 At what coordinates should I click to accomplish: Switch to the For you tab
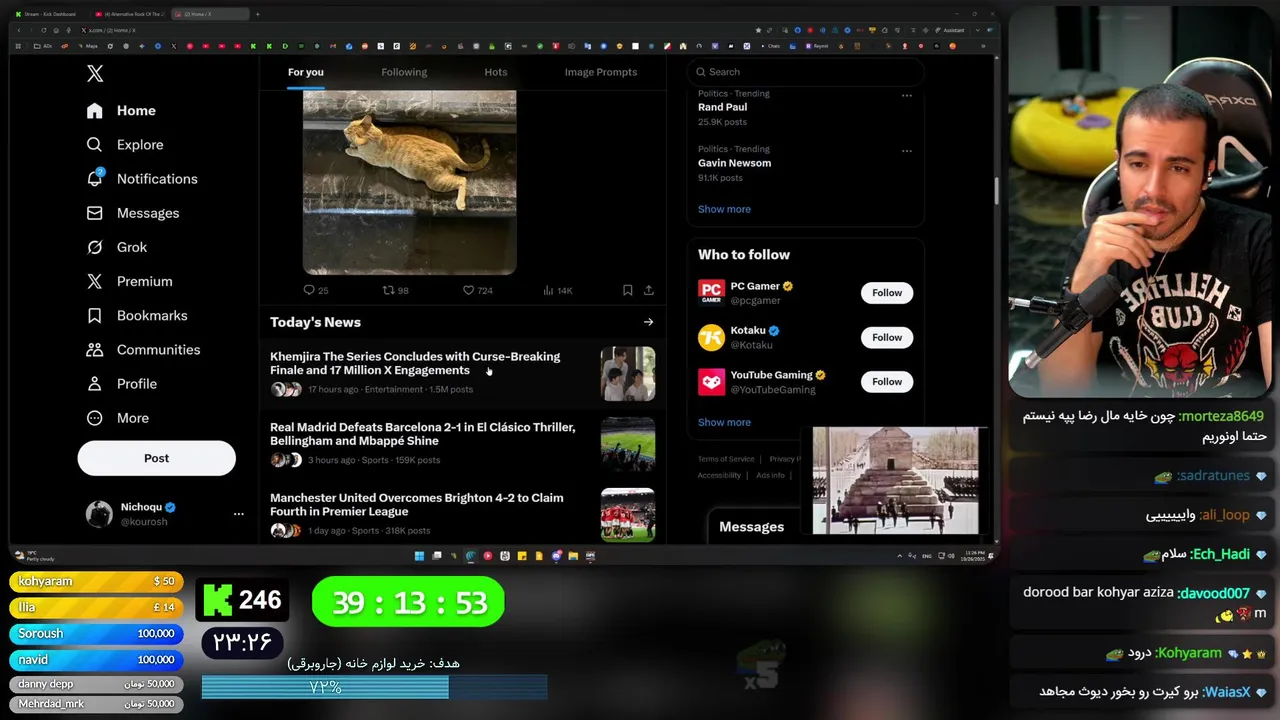click(x=306, y=72)
